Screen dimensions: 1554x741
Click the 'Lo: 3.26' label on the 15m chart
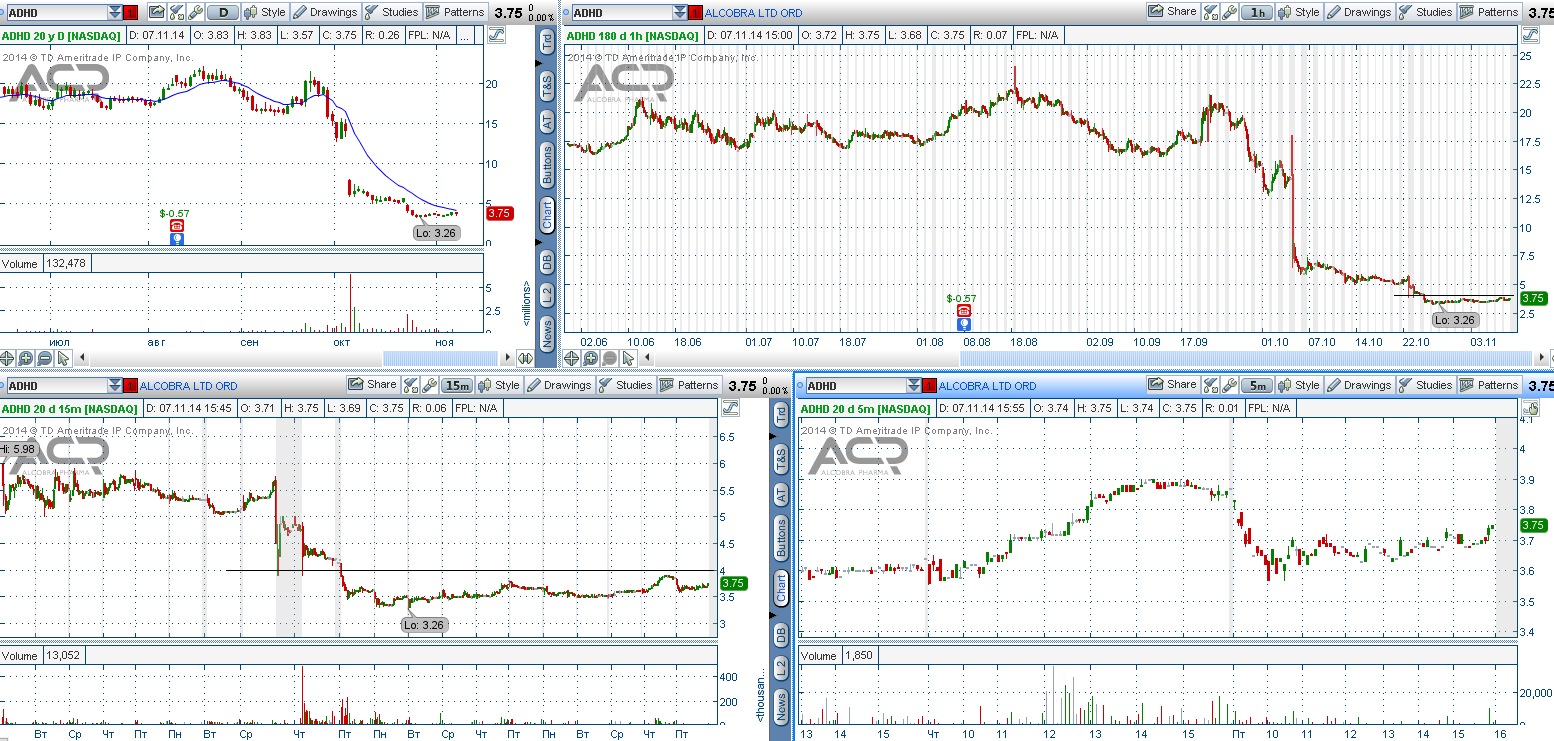click(x=424, y=625)
